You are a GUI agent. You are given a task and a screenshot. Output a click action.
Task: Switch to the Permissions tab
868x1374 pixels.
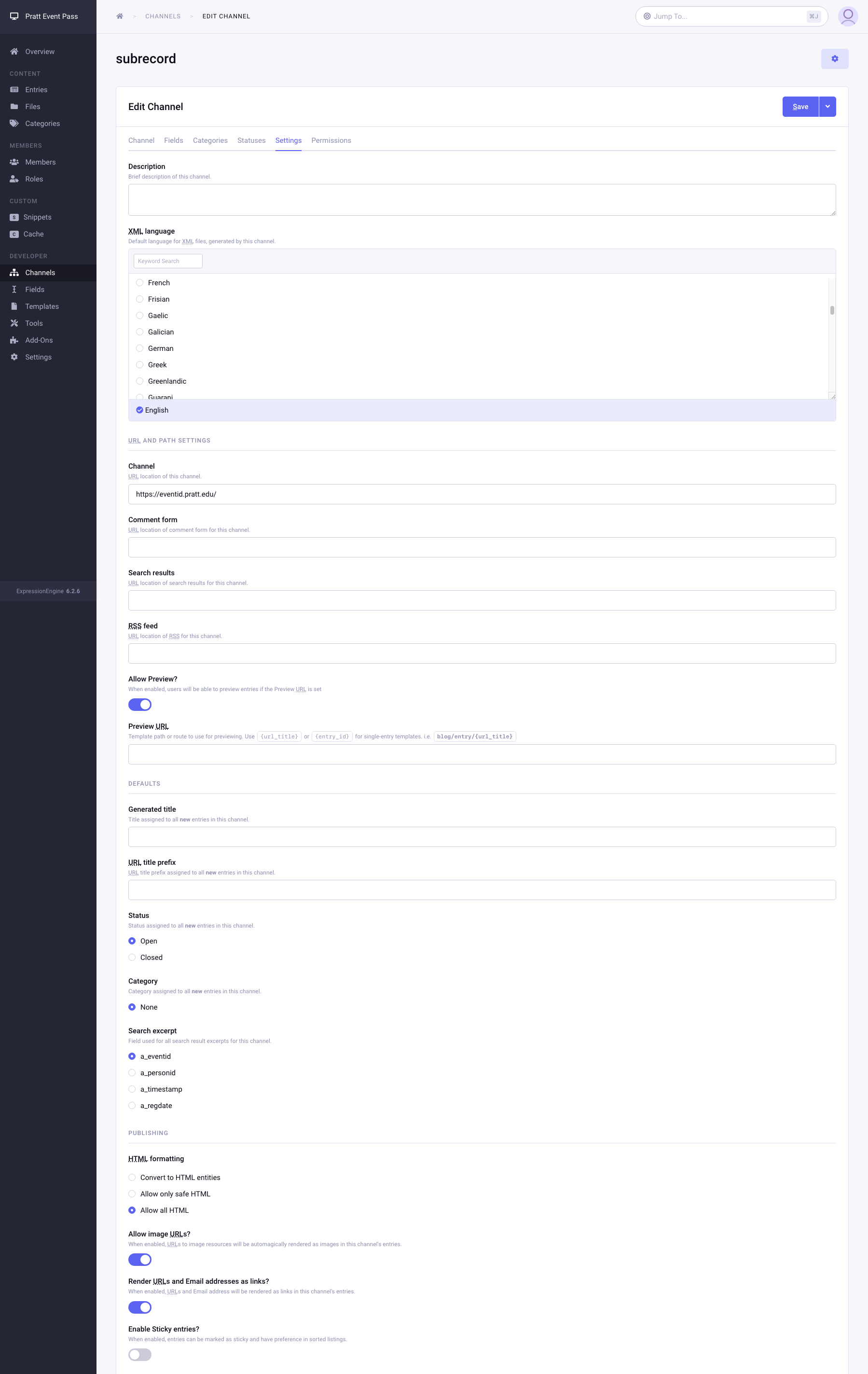[331, 140]
